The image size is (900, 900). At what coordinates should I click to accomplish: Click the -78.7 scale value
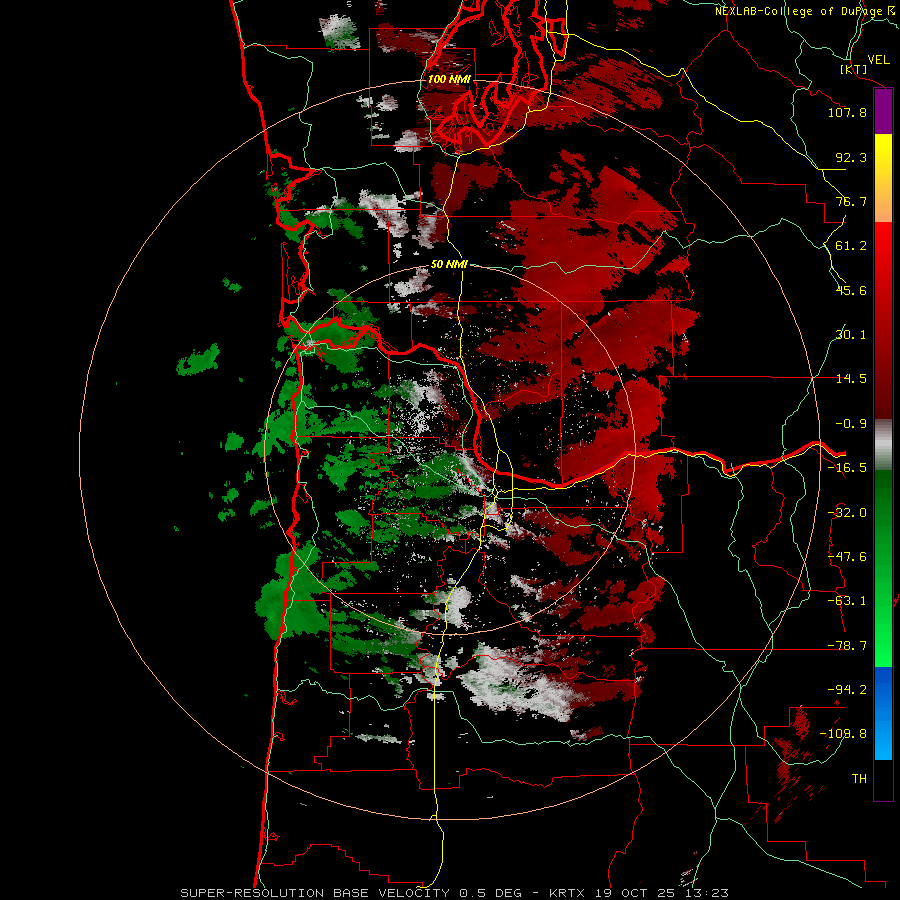point(847,646)
